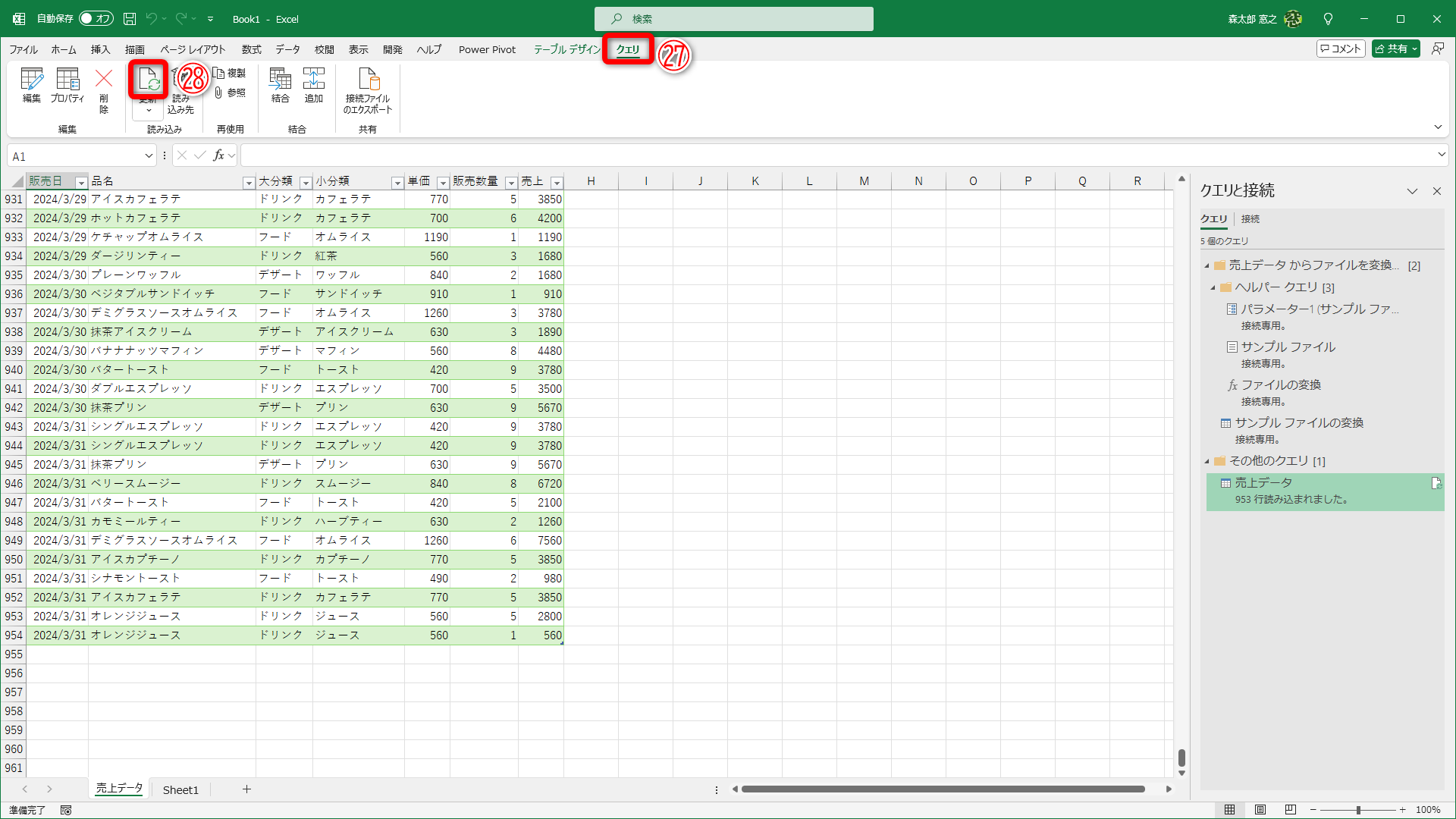Click the コメント button
Viewport: 1456px width, 819px height.
1341,49
